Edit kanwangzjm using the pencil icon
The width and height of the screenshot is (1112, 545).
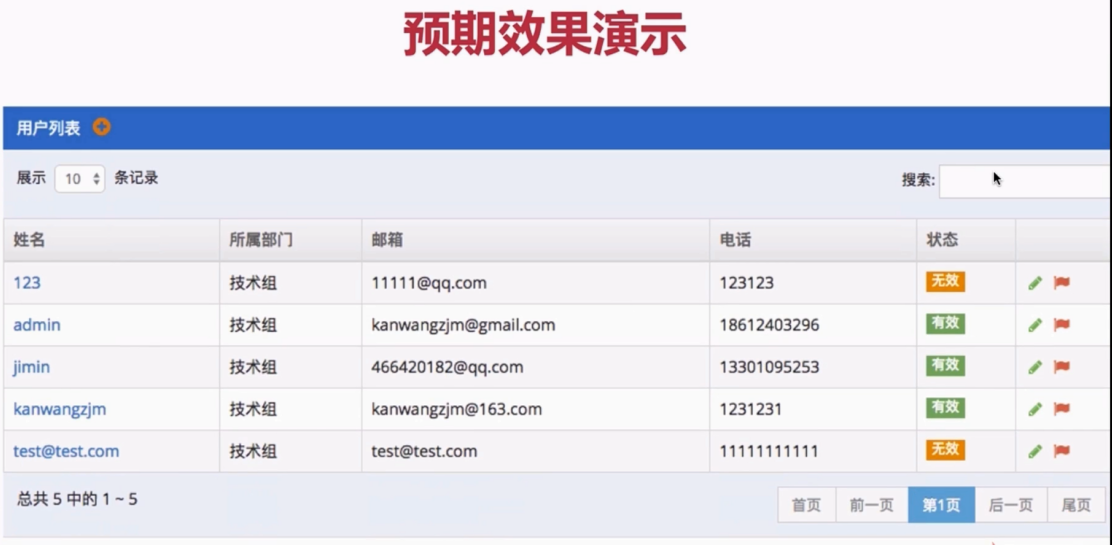(x=1035, y=409)
